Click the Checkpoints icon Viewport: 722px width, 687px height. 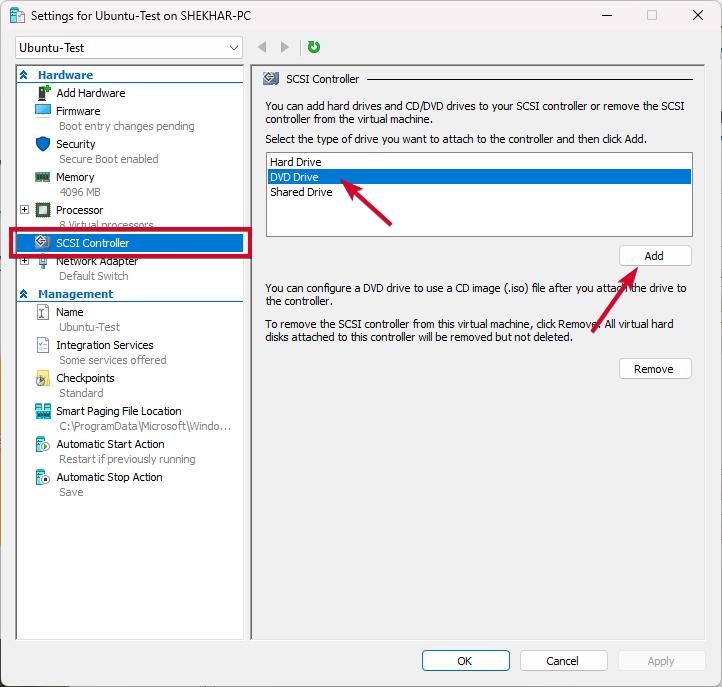[42, 378]
